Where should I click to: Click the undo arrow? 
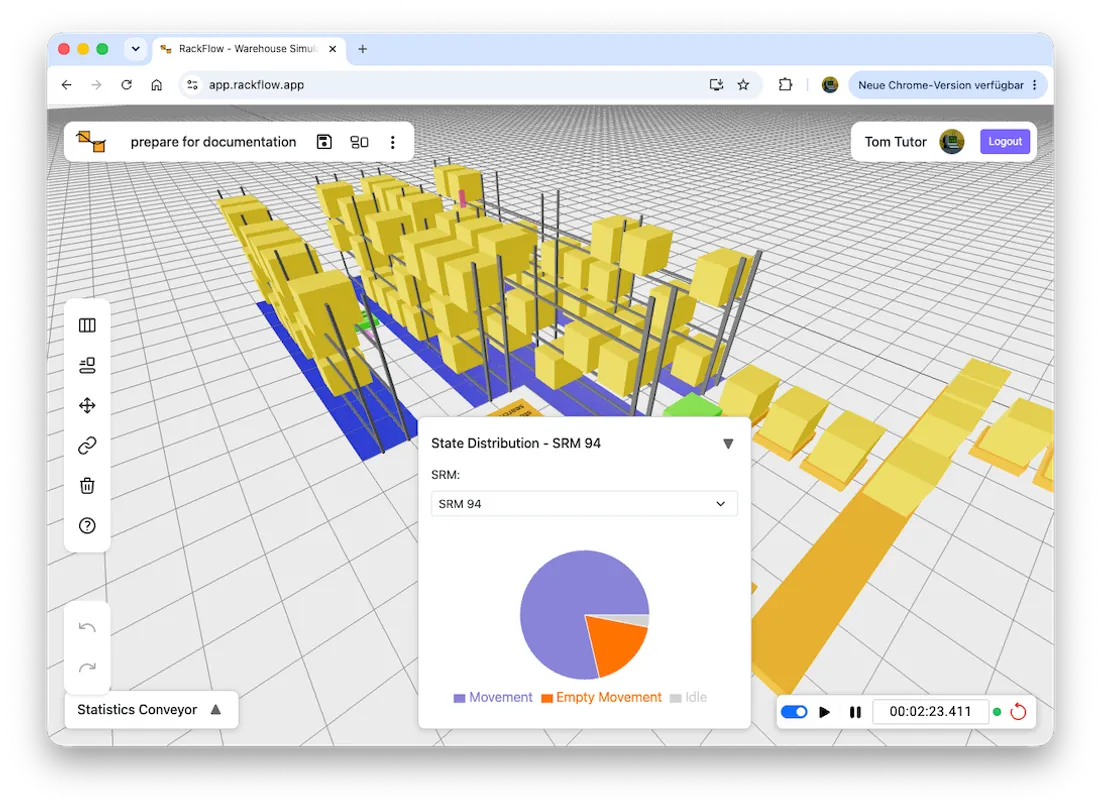(x=87, y=627)
